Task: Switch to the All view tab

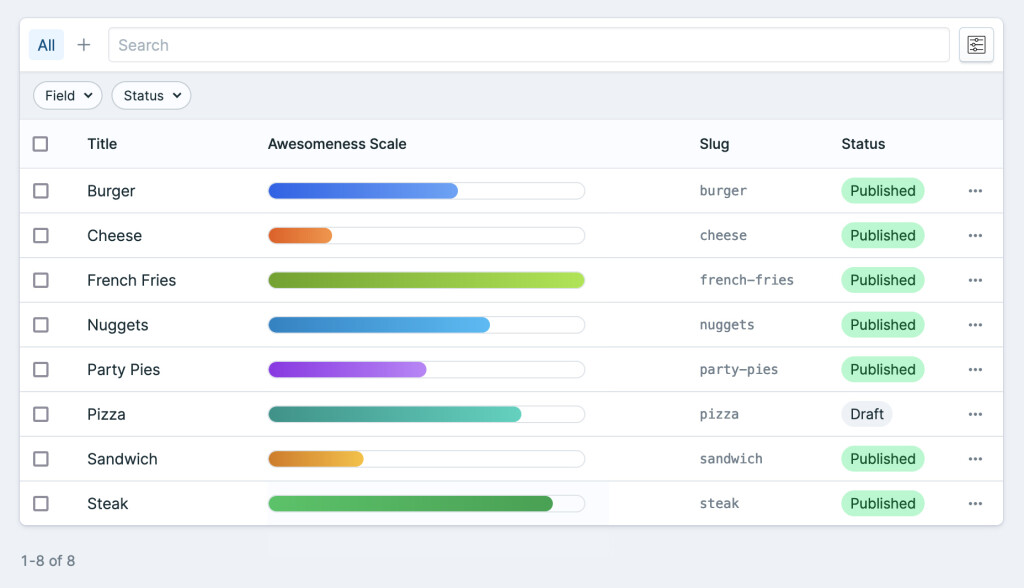Action: [x=46, y=45]
